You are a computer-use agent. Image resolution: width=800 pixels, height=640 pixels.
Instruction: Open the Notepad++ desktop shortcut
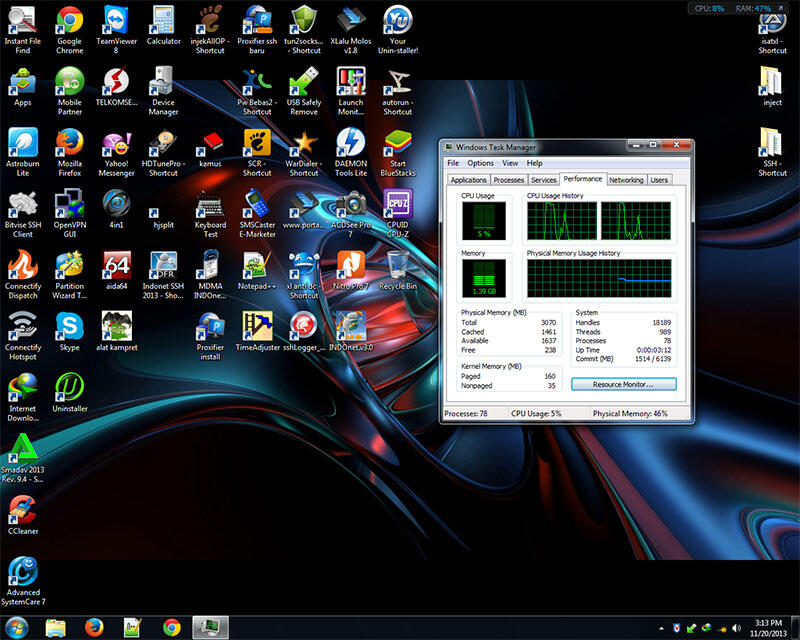point(257,270)
